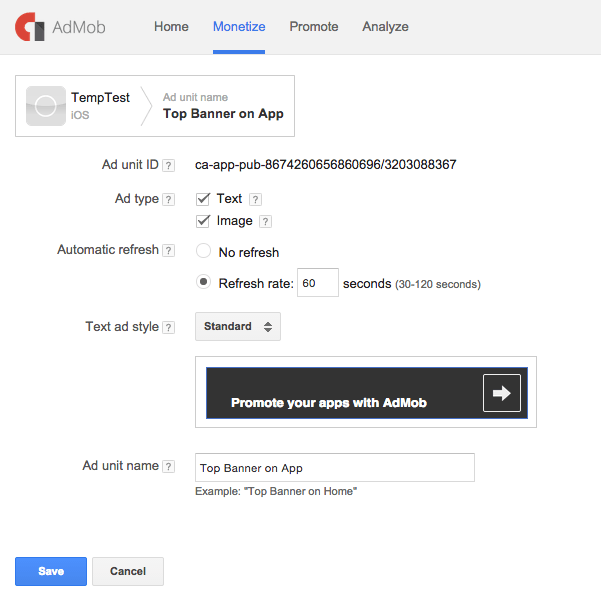Click the Cancel button
The height and width of the screenshot is (605, 601).
click(x=128, y=571)
